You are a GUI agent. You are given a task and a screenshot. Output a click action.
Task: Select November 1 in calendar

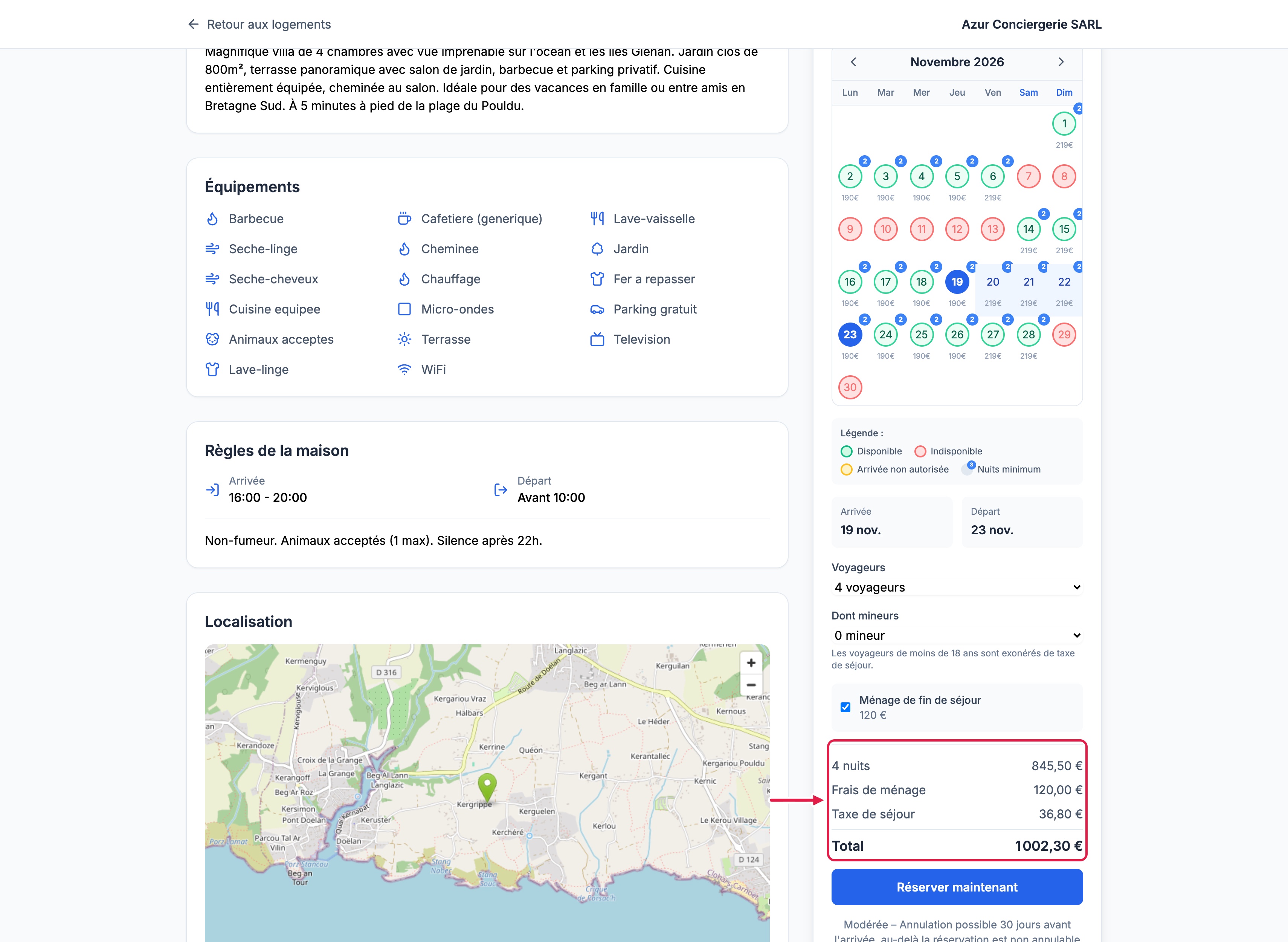1064,124
